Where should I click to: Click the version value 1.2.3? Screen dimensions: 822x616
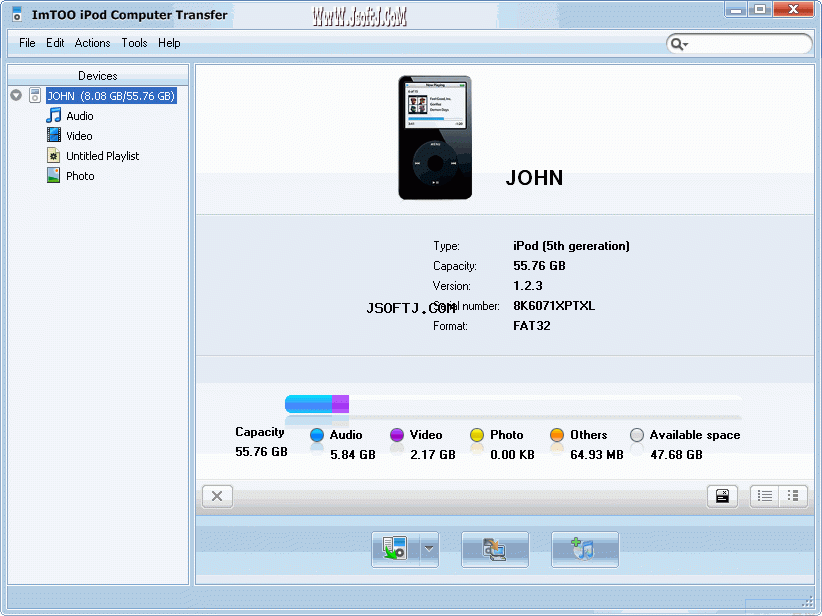(x=528, y=286)
